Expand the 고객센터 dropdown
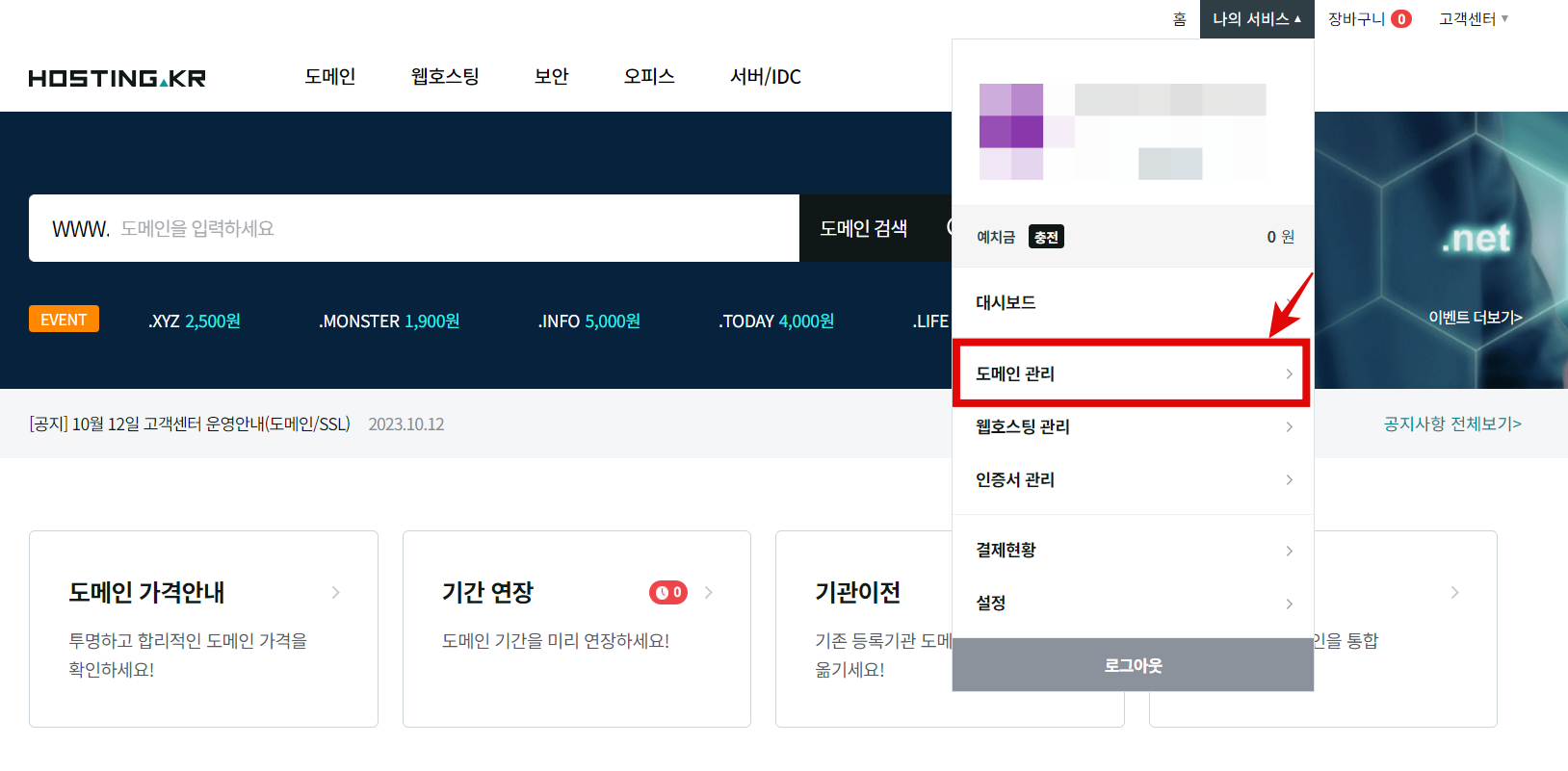The width and height of the screenshot is (1568, 771). tap(1474, 19)
